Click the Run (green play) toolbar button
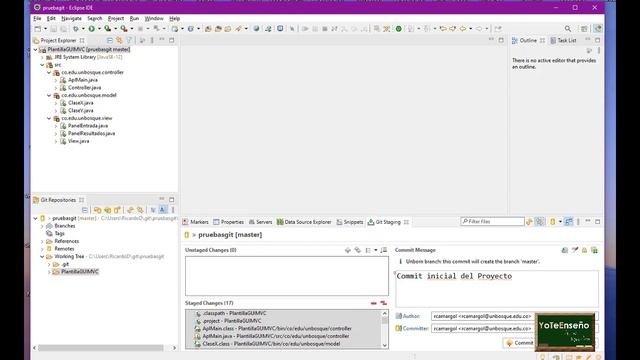This screenshot has height=360, width=640. (92, 29)
